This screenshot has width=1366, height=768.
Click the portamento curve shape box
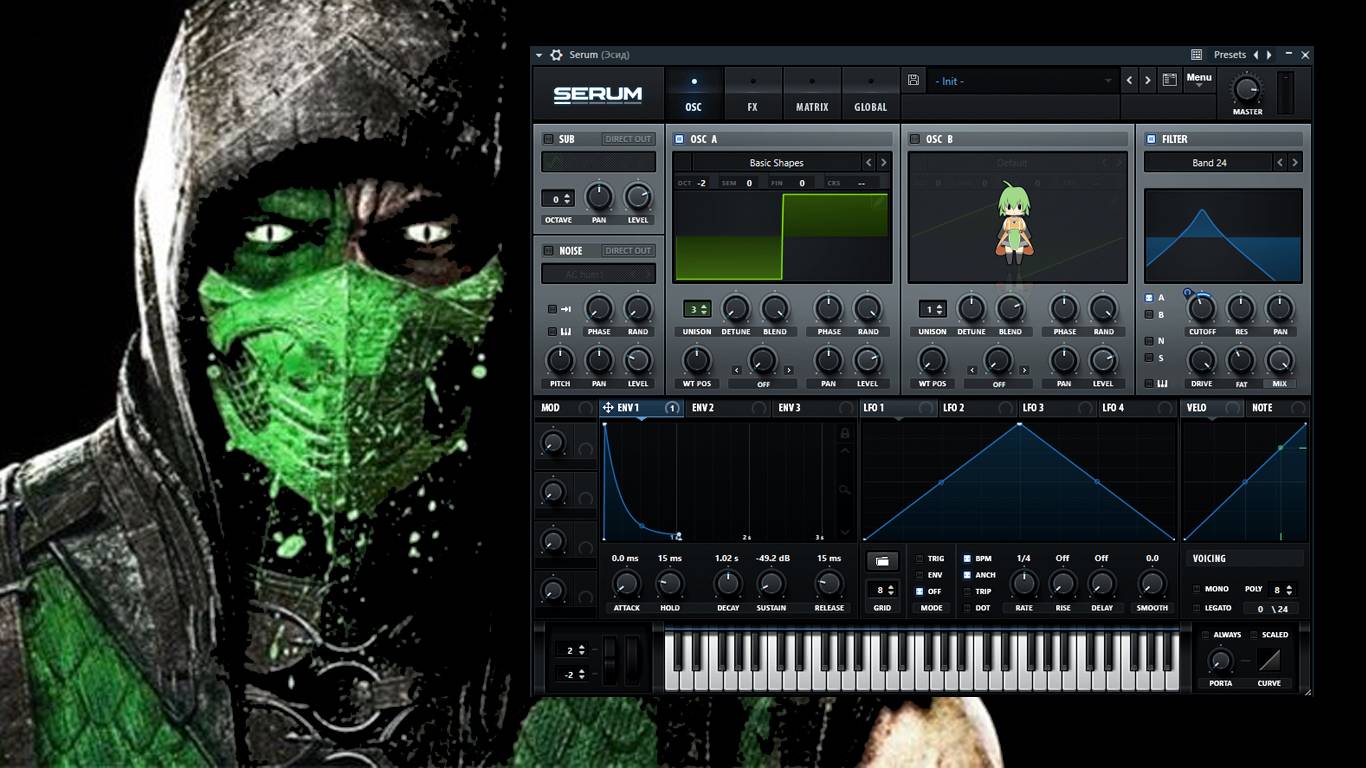[x=1269, y=661]
